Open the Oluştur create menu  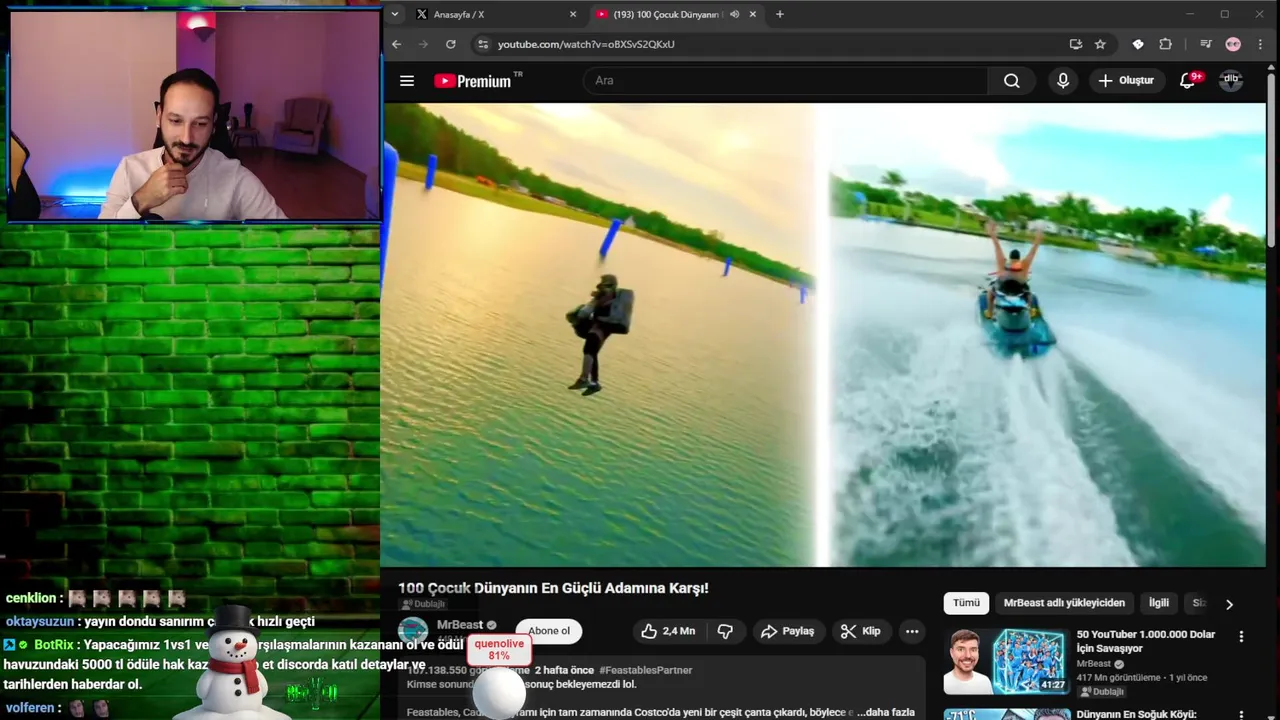tap(1126, 81)
